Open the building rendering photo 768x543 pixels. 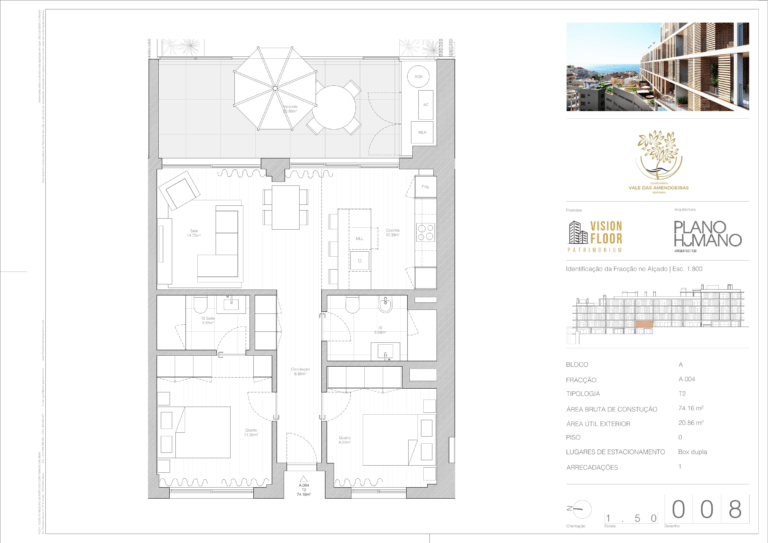click(657, 67)
